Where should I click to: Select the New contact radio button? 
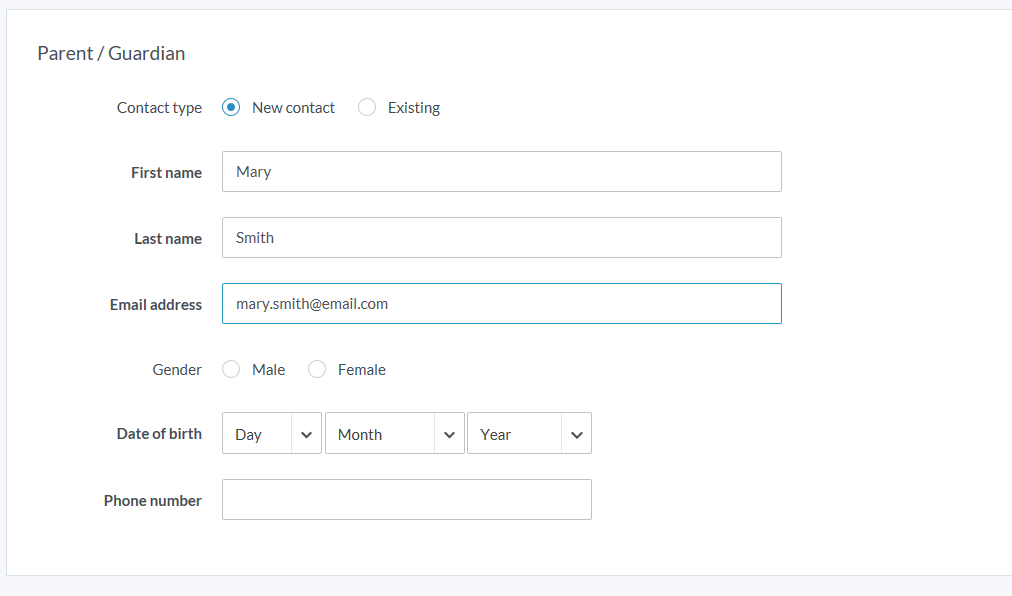pos(231,108)
